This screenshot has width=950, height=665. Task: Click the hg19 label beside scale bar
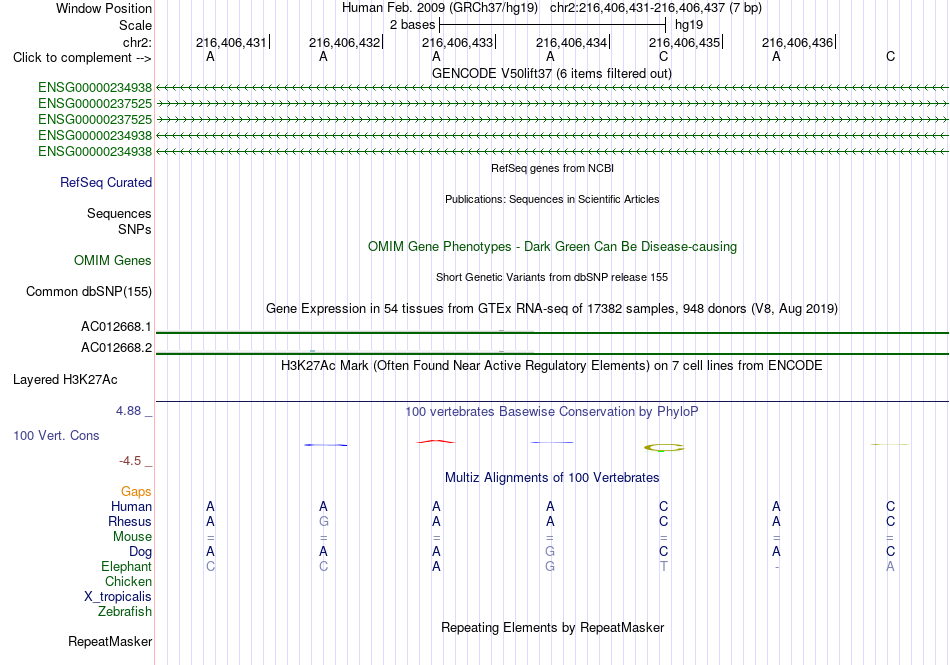(x=689, y=25)
